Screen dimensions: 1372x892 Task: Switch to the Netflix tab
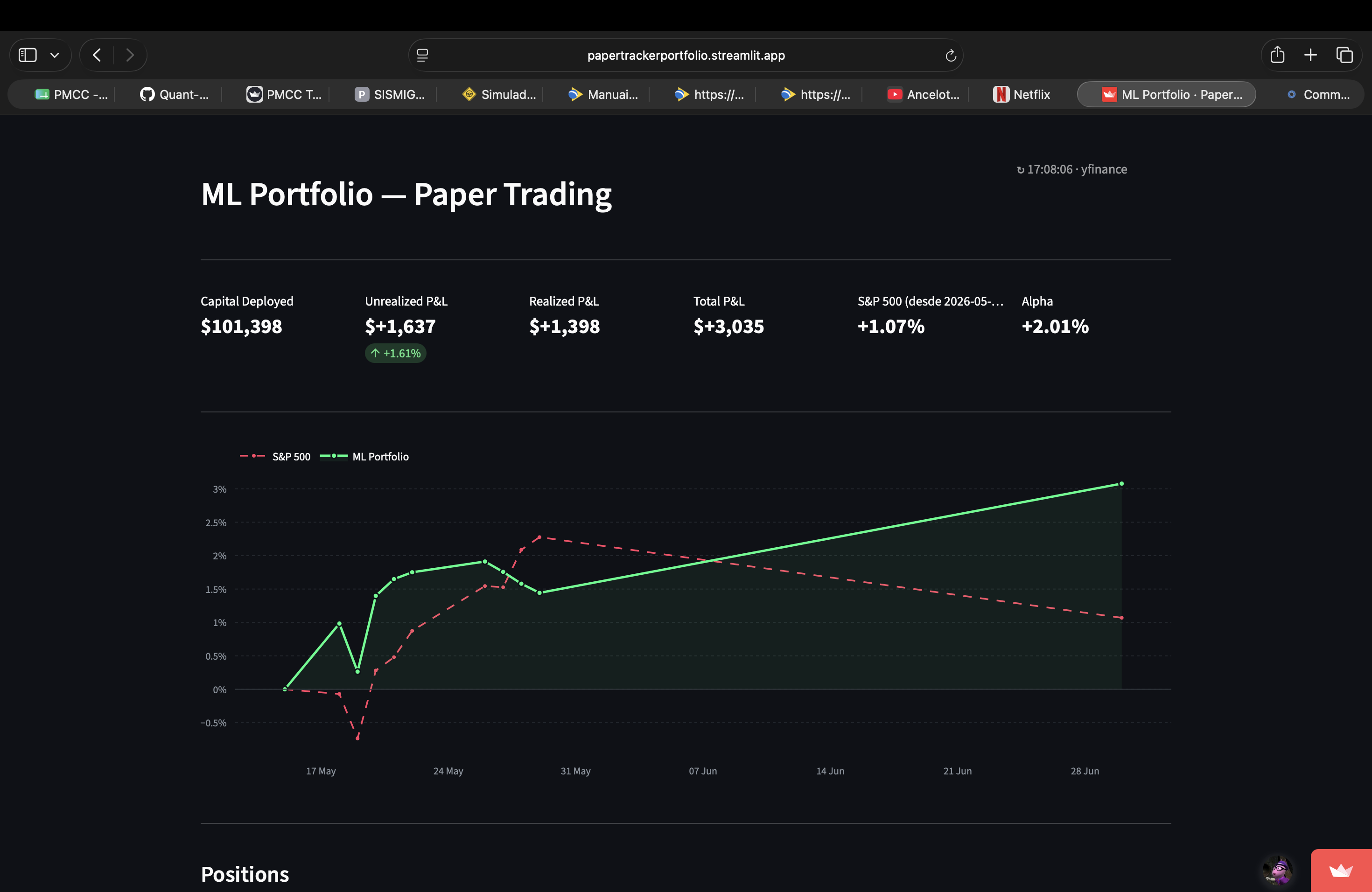click(1022, 95)
